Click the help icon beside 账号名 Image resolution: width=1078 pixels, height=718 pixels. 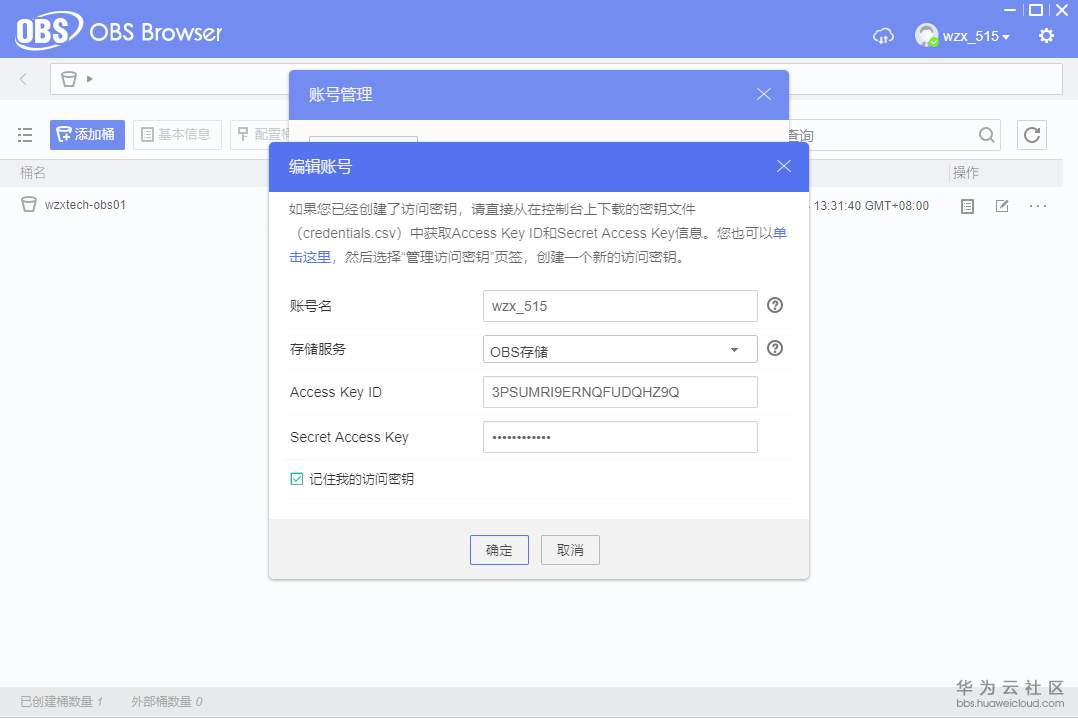click(775, 305)
